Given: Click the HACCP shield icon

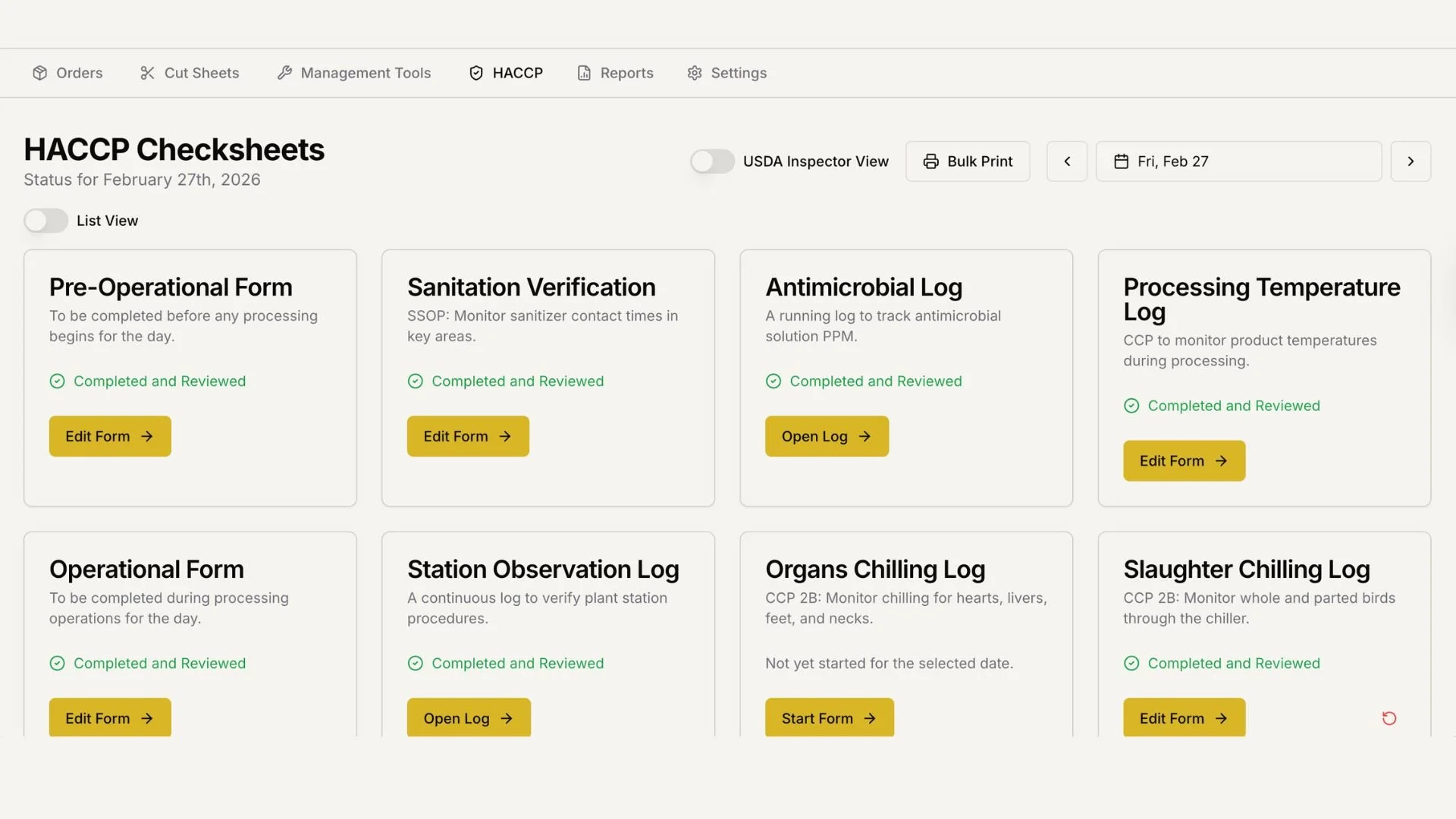Looking at the screenshot, I should point(476,73).
